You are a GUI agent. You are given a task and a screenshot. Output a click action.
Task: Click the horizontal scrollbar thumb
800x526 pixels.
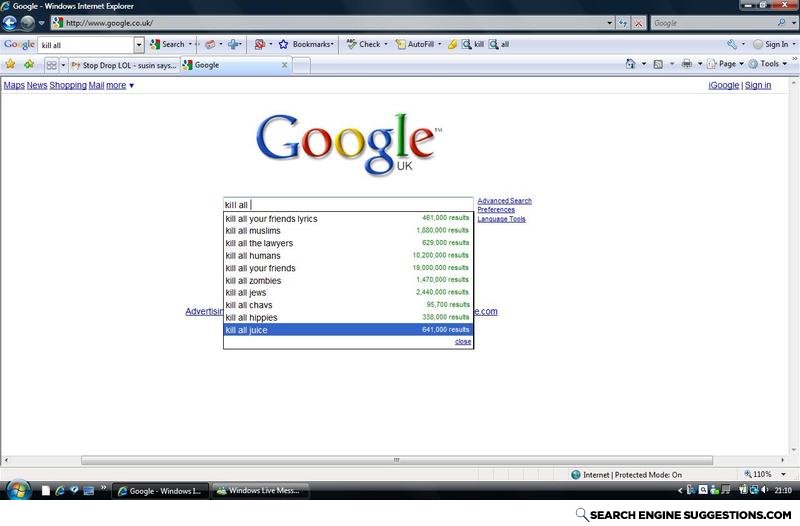click(396, 460)
